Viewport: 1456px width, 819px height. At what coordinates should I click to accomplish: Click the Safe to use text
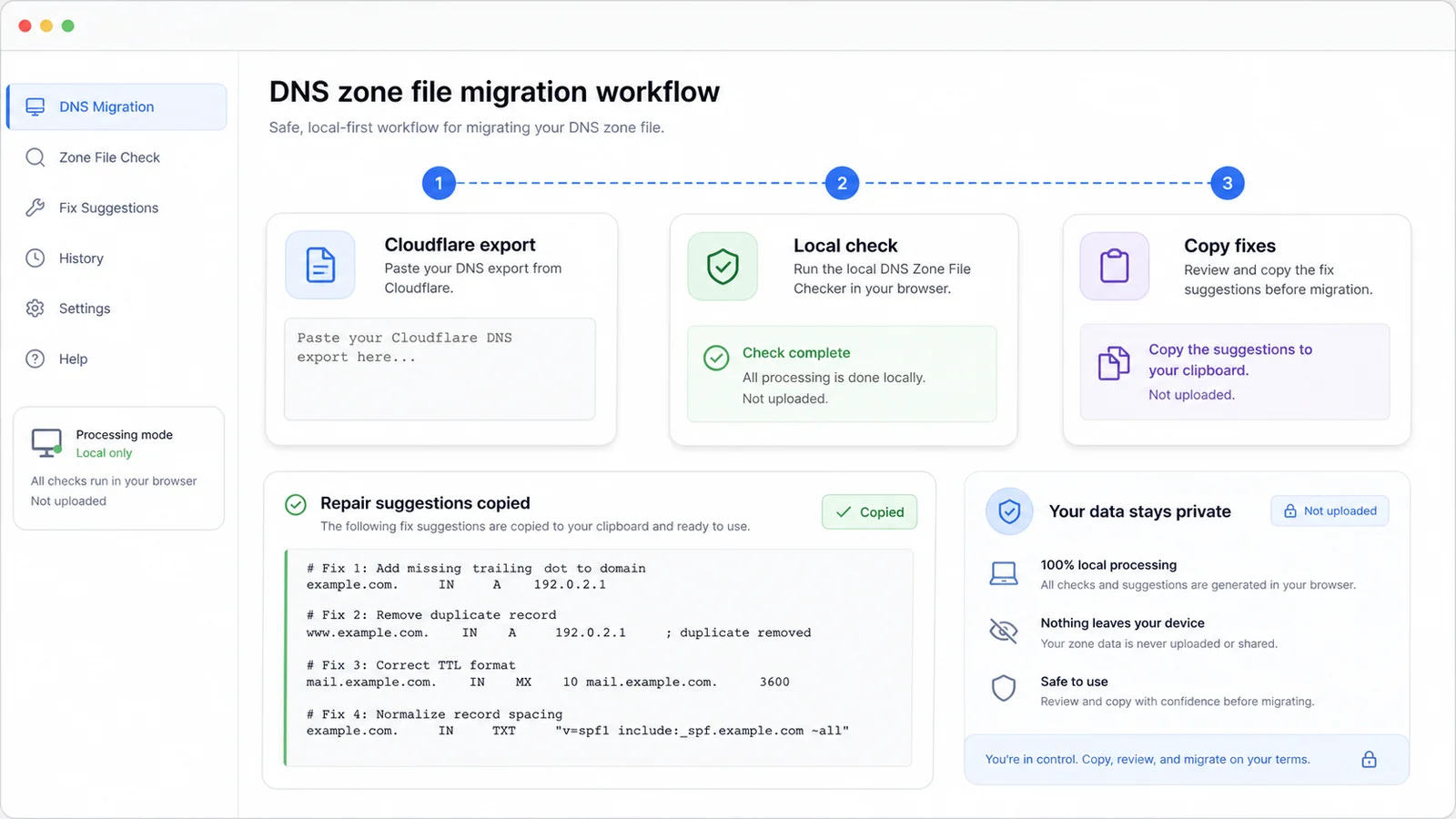tap(1074, 682)
